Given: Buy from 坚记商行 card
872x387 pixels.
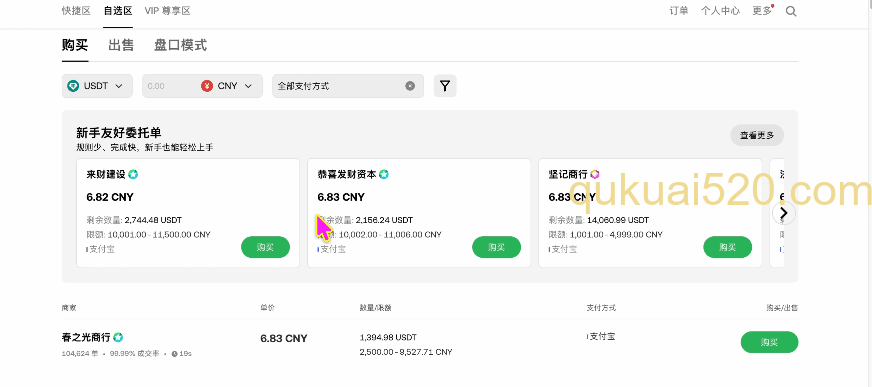Looking at the screenshot, I should click(727, 247).
